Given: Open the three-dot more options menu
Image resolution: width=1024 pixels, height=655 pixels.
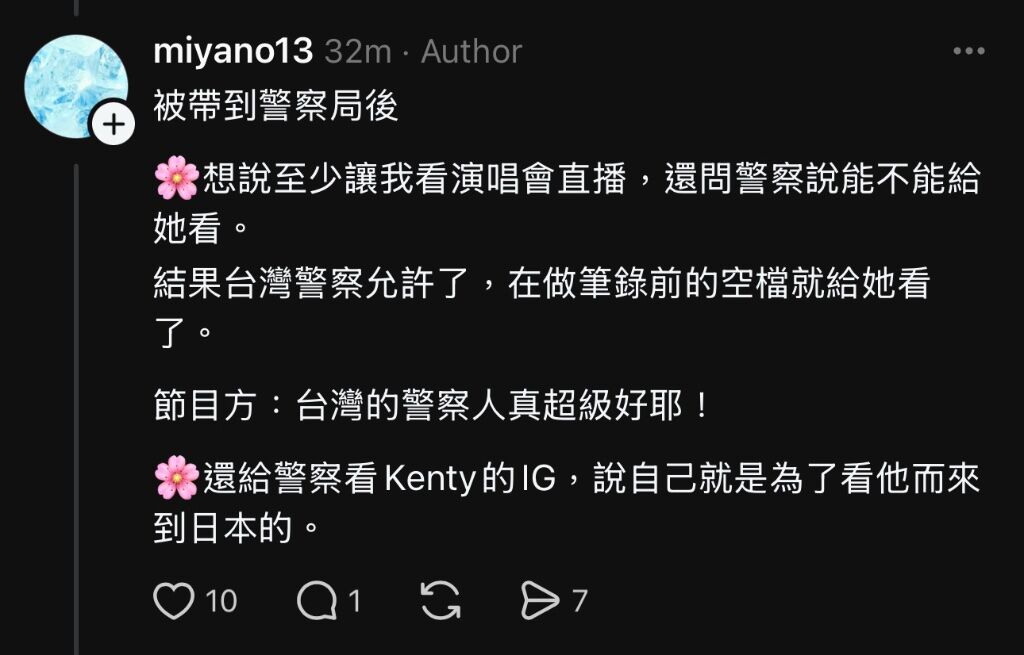Looking at the screenshot, I should coord(969,51).
